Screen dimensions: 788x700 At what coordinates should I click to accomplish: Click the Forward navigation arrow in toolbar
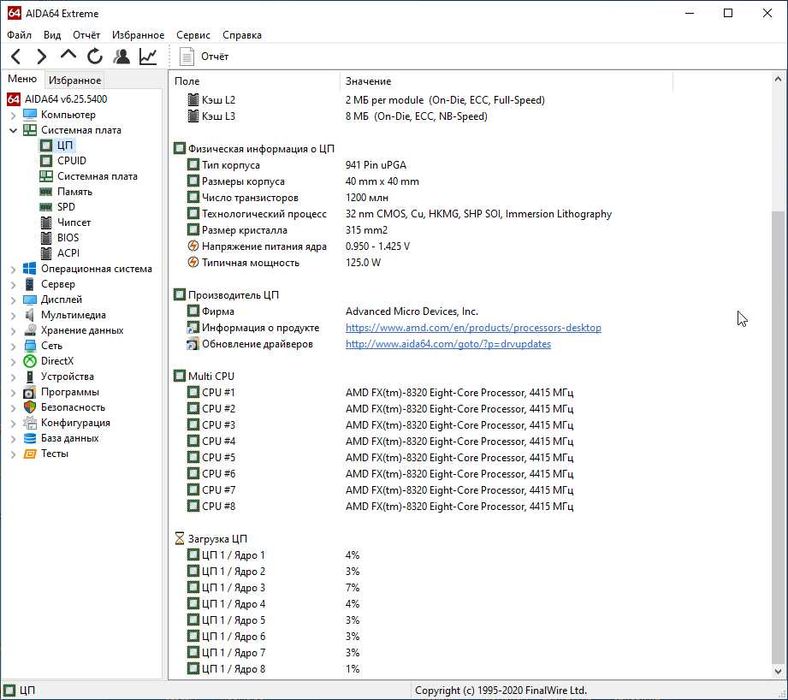[x=42, y=57]
